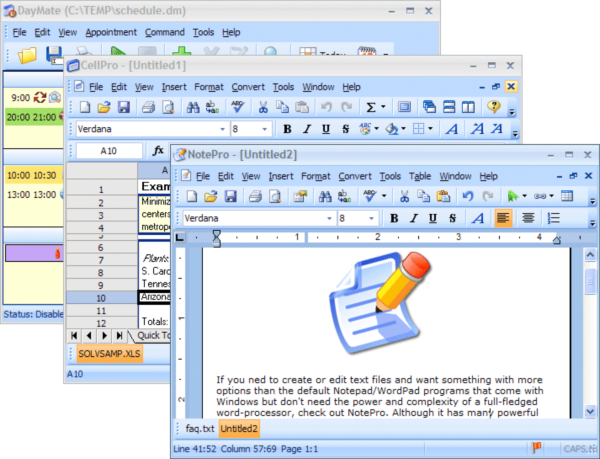
Task: Click the left indent marker on NotePro ruler
Action: [x=217, y=238]
